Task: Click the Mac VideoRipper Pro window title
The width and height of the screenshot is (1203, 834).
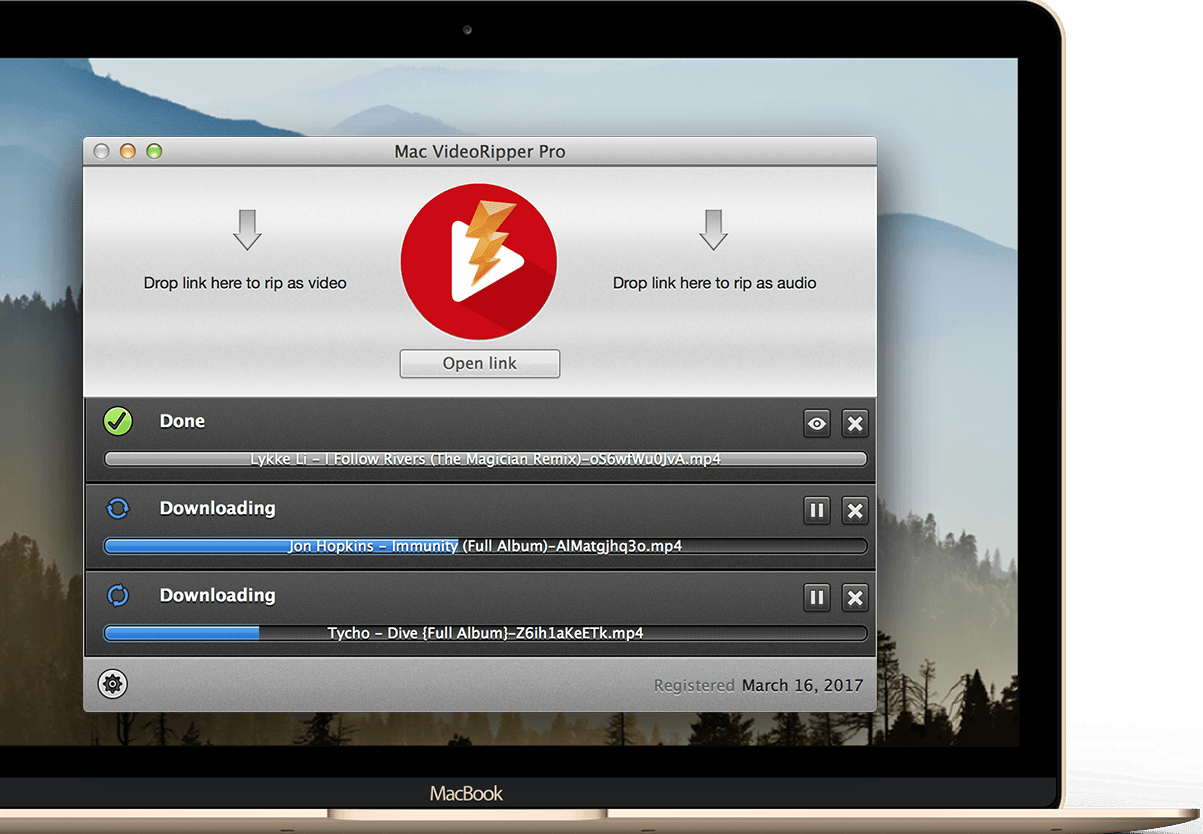Action: coord(480,152)
